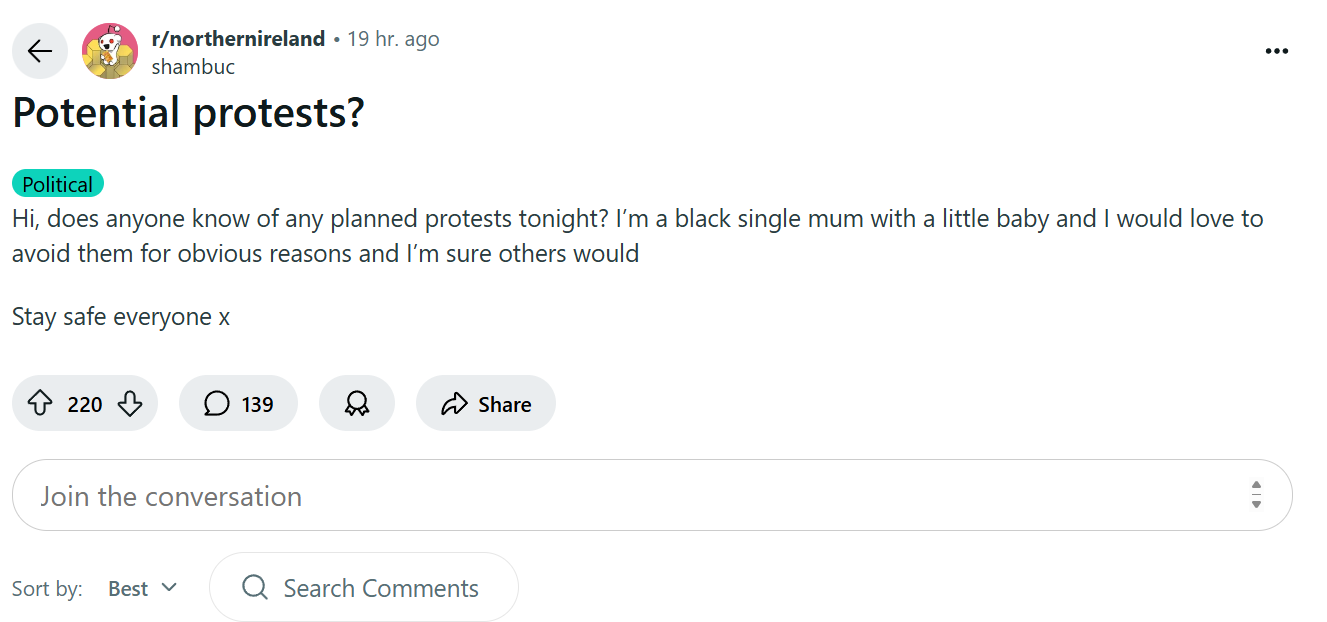Share this post
Screen dimensions: 1327x622
(486, 404)
